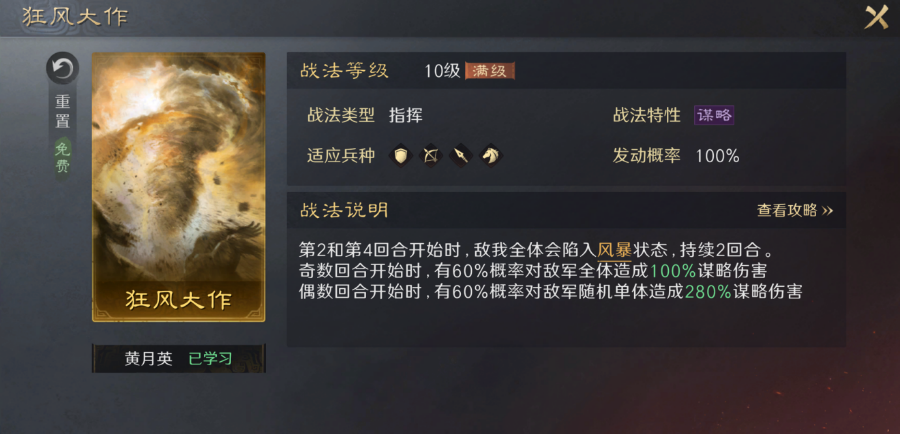Click the 黄月英 已学习 hero label
This screenshot has height=434, width=900.
(x=179, y=359)
